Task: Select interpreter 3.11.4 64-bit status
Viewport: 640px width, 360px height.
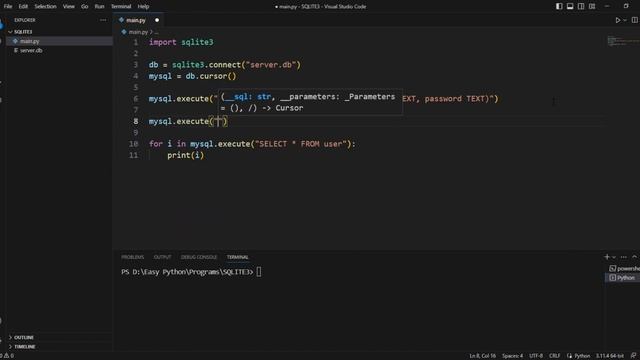Action: pyautogui.click(x=610, y=356)
